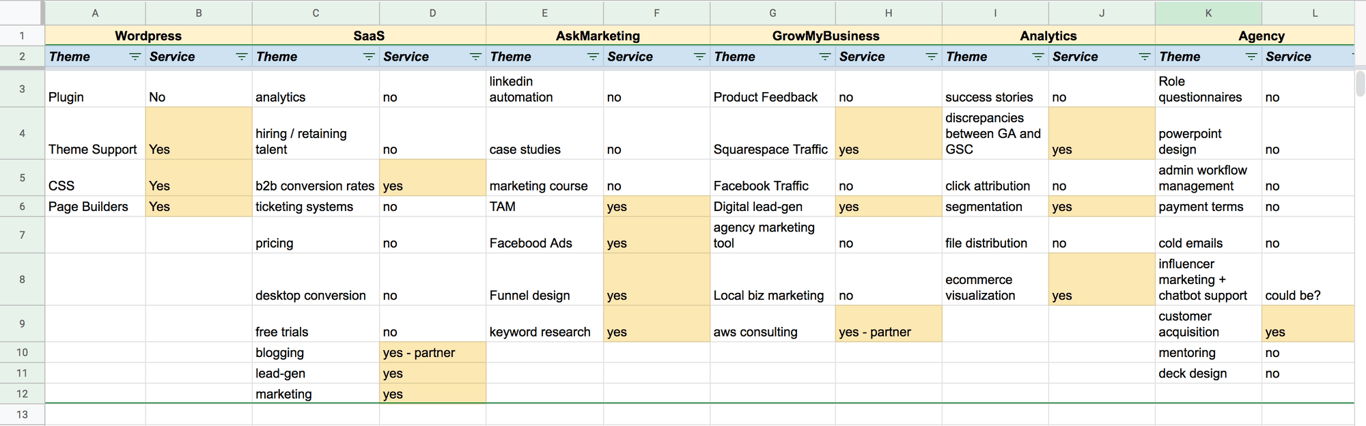Click the deck design cell
The image size is (1366, 426).
pos(1208,373)
